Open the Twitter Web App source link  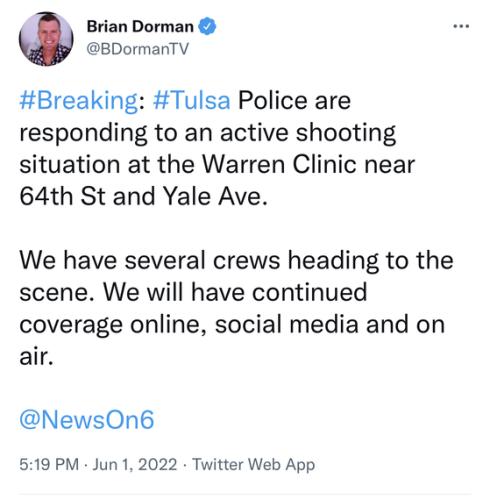[254, 464]
